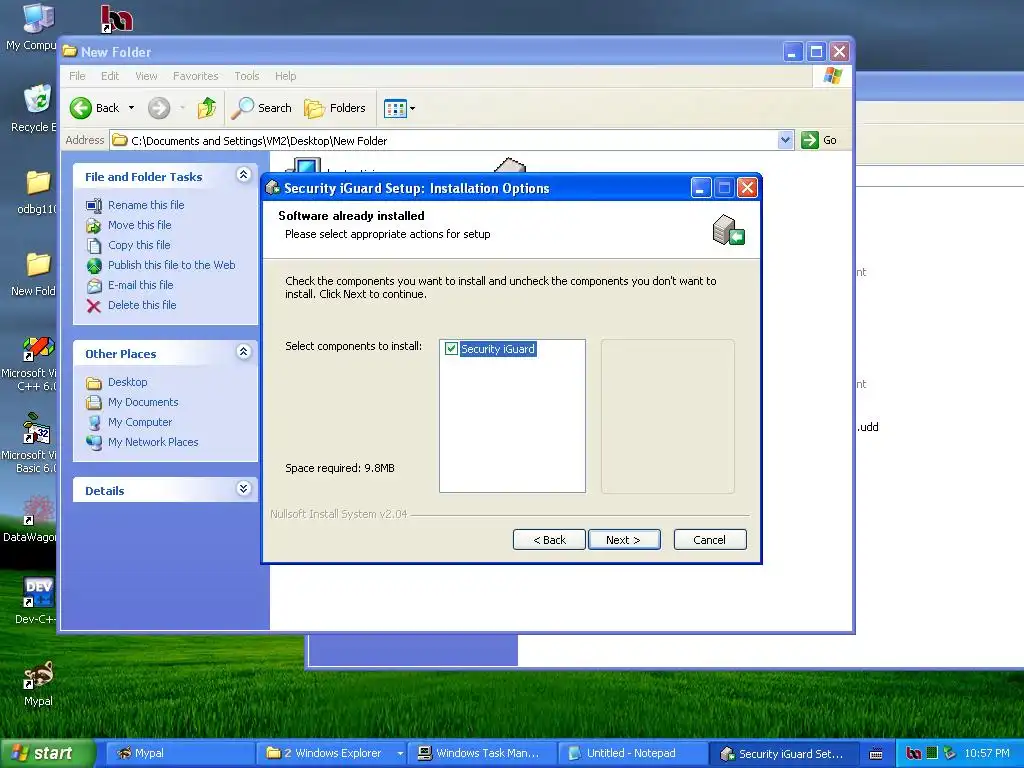
Task: Click Copy this file link
Action: 139,245
